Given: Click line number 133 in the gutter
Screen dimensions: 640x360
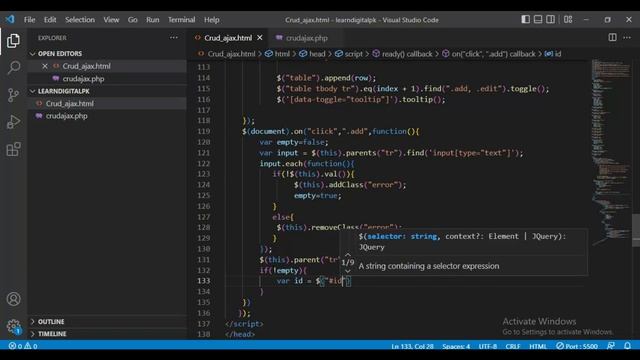Looking at the screenshot, I should click(203, 281).
